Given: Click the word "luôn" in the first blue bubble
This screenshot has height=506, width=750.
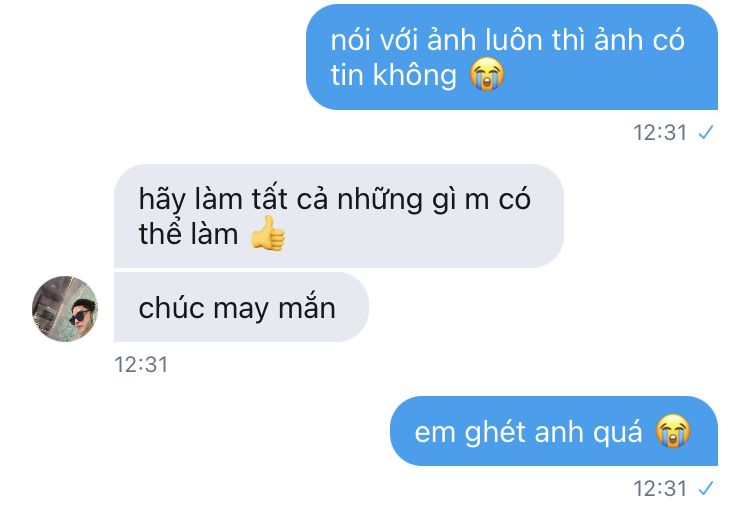Looking at the screenshot, I should [x=514, y=39].
